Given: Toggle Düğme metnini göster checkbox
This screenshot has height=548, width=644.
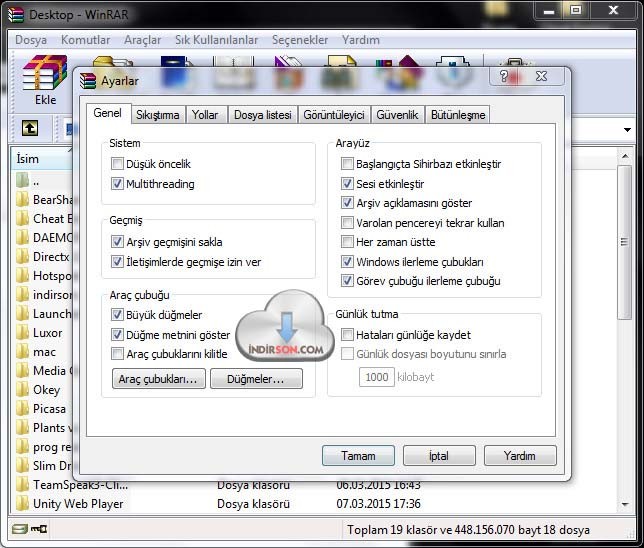Looking at the screenshot, I should 117,334.
